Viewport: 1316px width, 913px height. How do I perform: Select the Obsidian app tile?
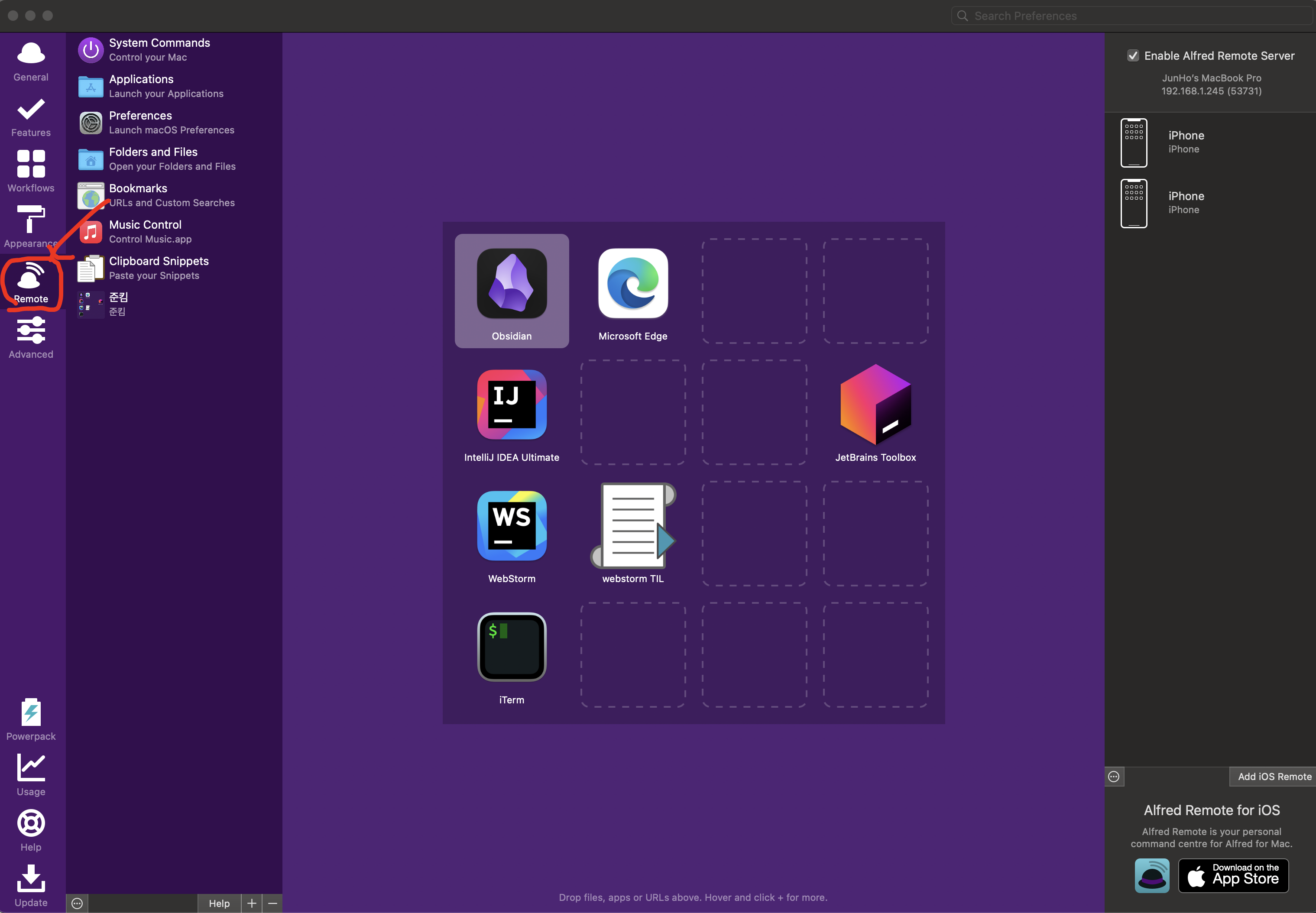click(512, 291)
